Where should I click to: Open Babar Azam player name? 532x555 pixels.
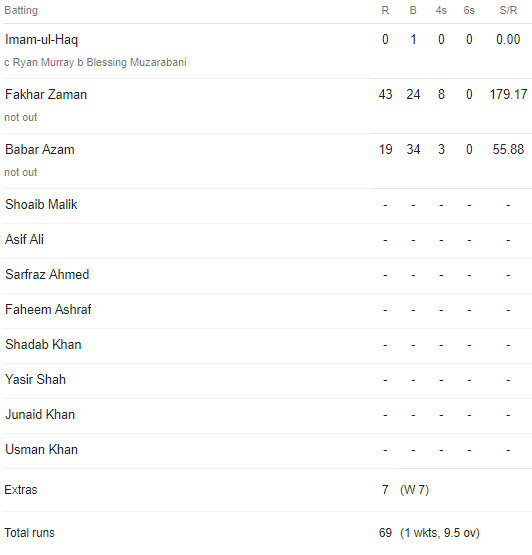(40, 149)
